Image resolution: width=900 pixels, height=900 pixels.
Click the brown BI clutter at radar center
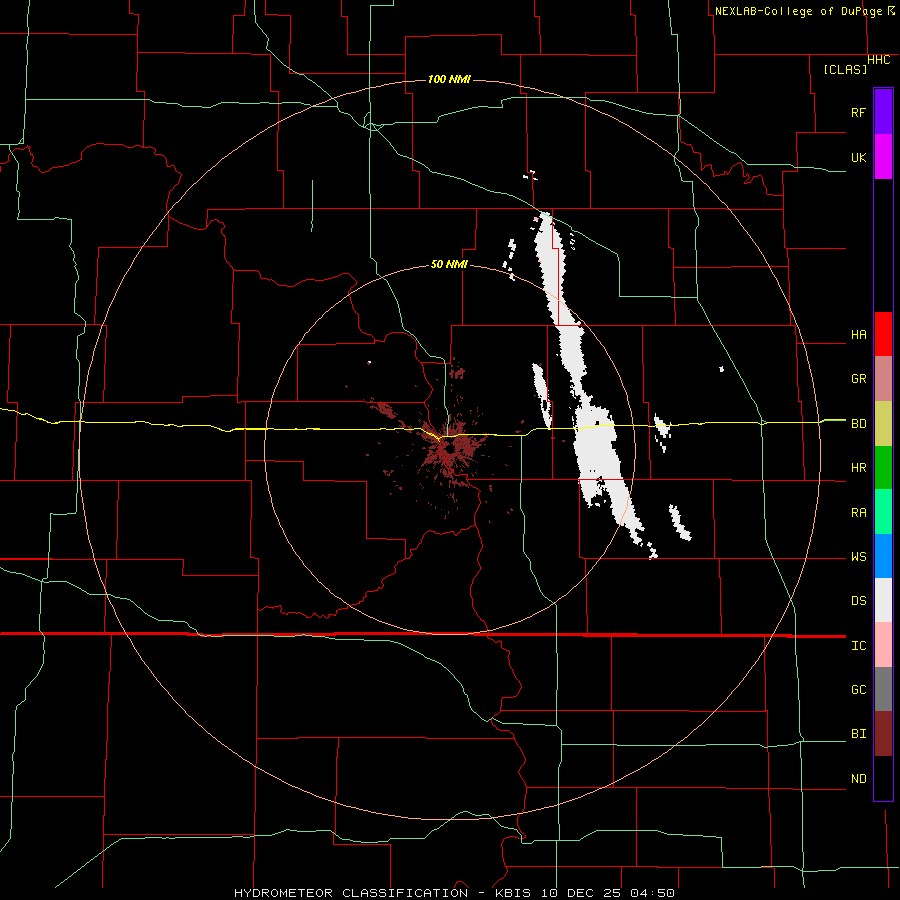pyautogui.click(x=451, y=449)
